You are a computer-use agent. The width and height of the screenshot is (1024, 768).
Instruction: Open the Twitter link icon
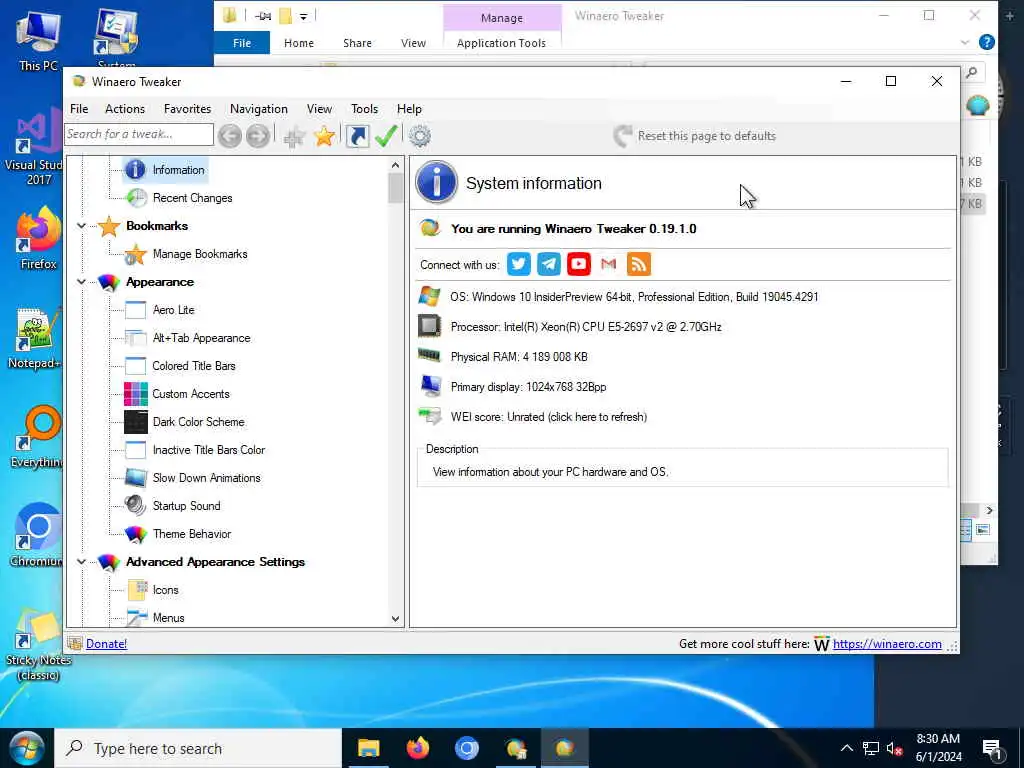519,264
